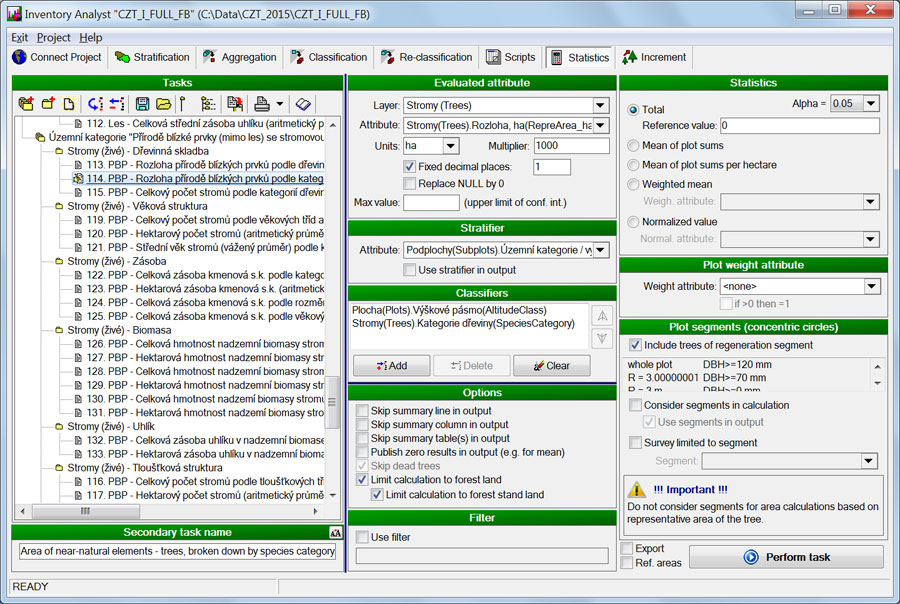The image size is (900, 604).
Task: Enable the Use filter checkbox
Action: [362, 537]
